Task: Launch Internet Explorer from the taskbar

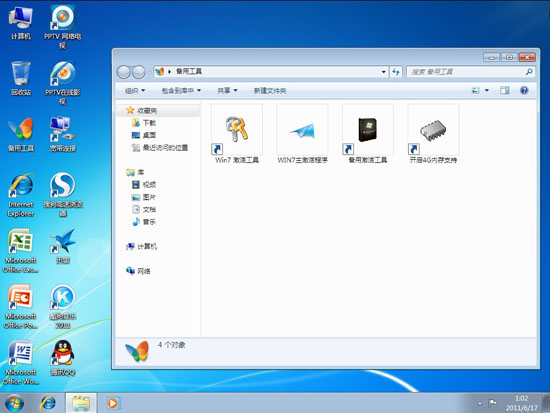Action: pos(48,403)
